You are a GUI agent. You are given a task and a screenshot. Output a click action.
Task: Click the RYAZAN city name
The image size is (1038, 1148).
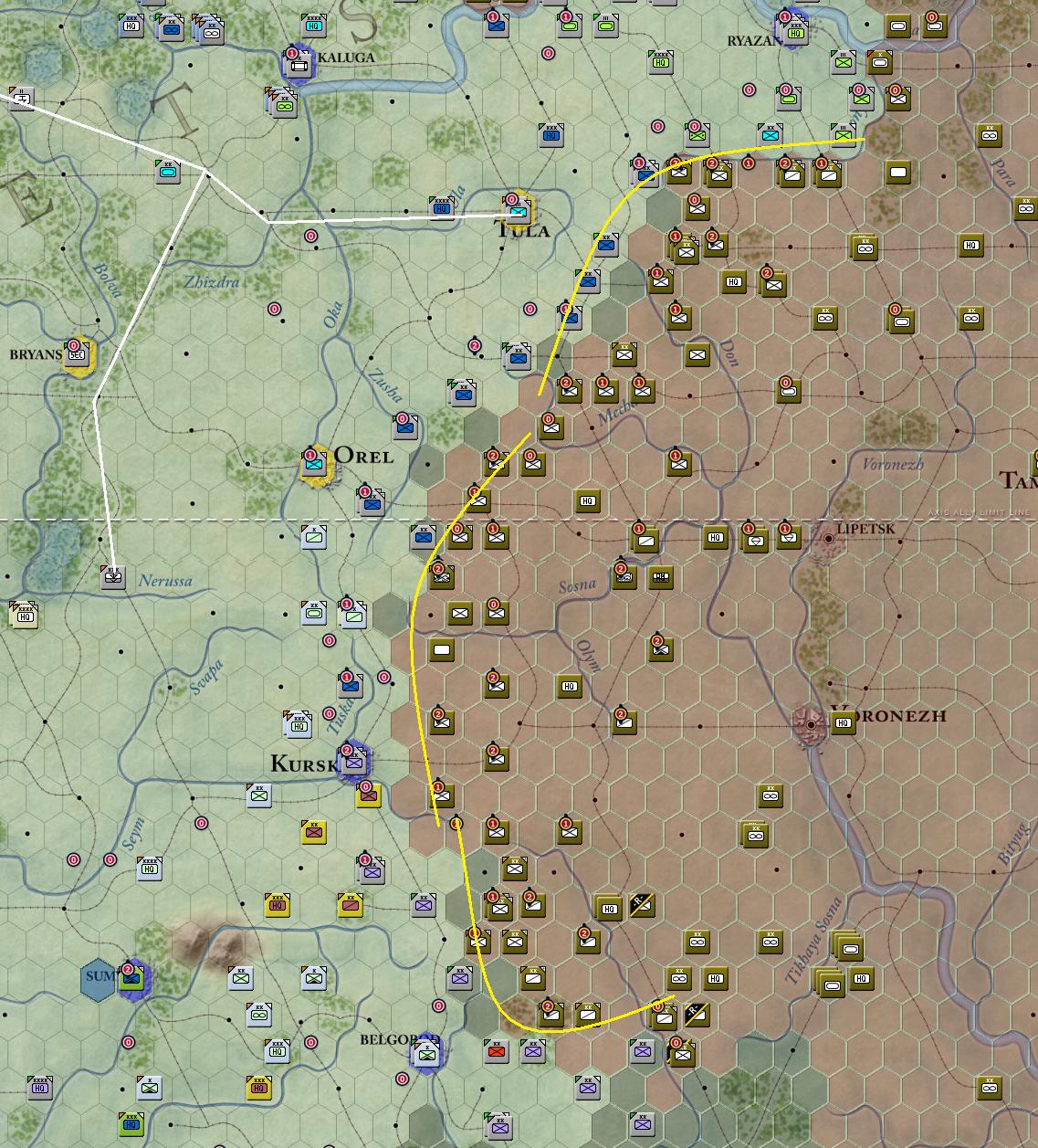[754, 40]
